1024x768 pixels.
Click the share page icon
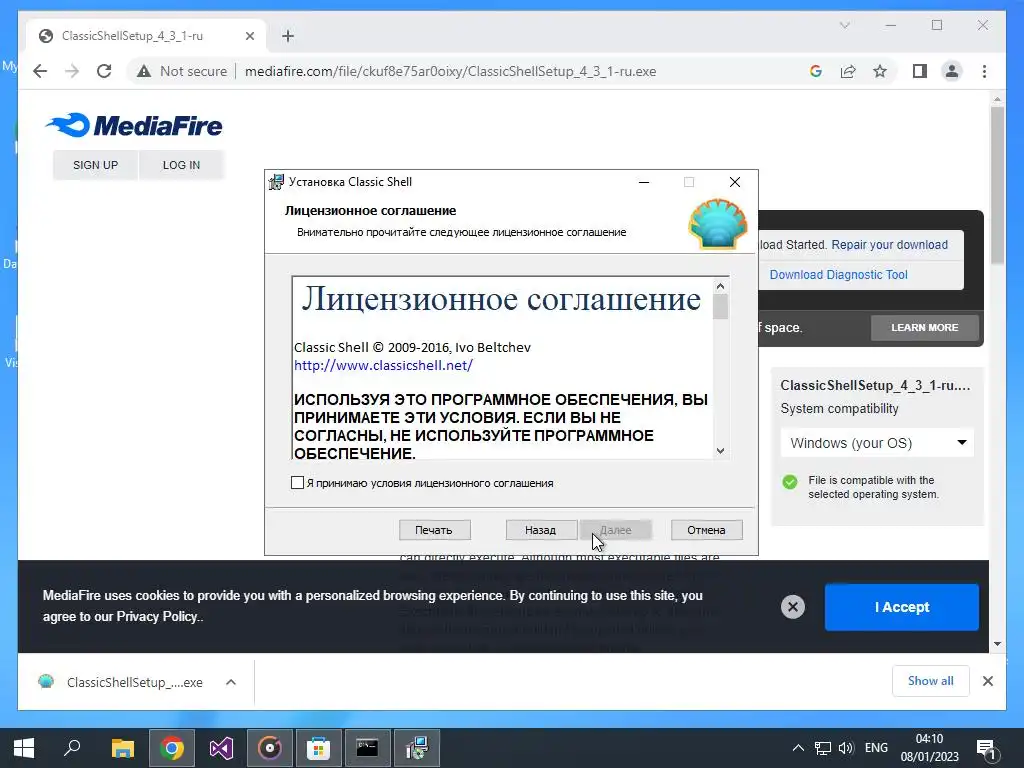(x=848, y=71)
